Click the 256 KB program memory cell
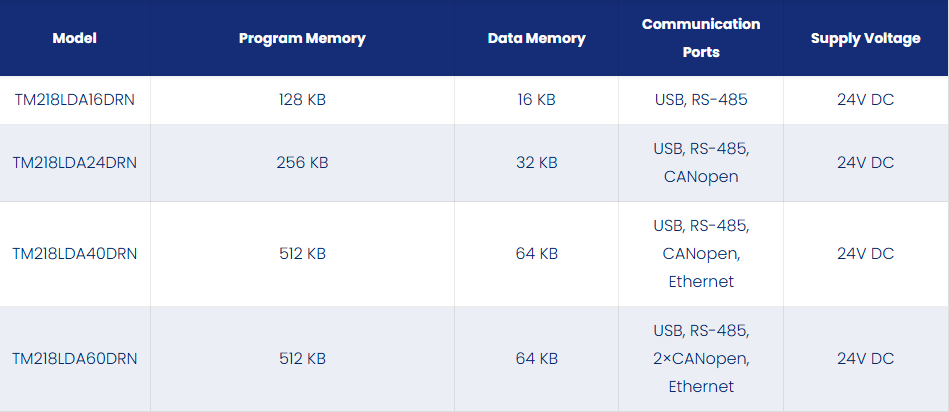Viewport: 949px width, 412px height. (x=302, y=163)
